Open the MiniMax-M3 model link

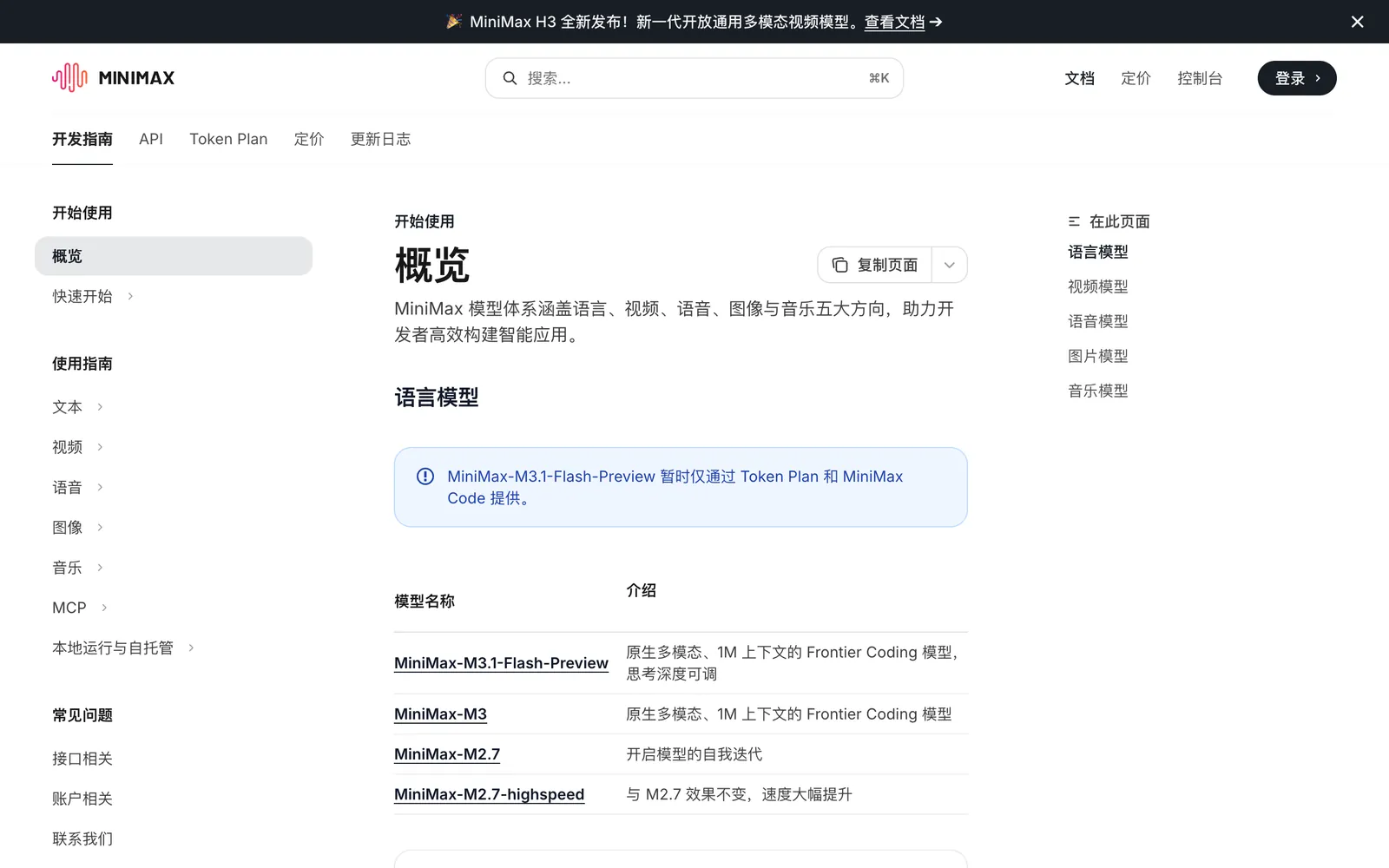point(440,714)
